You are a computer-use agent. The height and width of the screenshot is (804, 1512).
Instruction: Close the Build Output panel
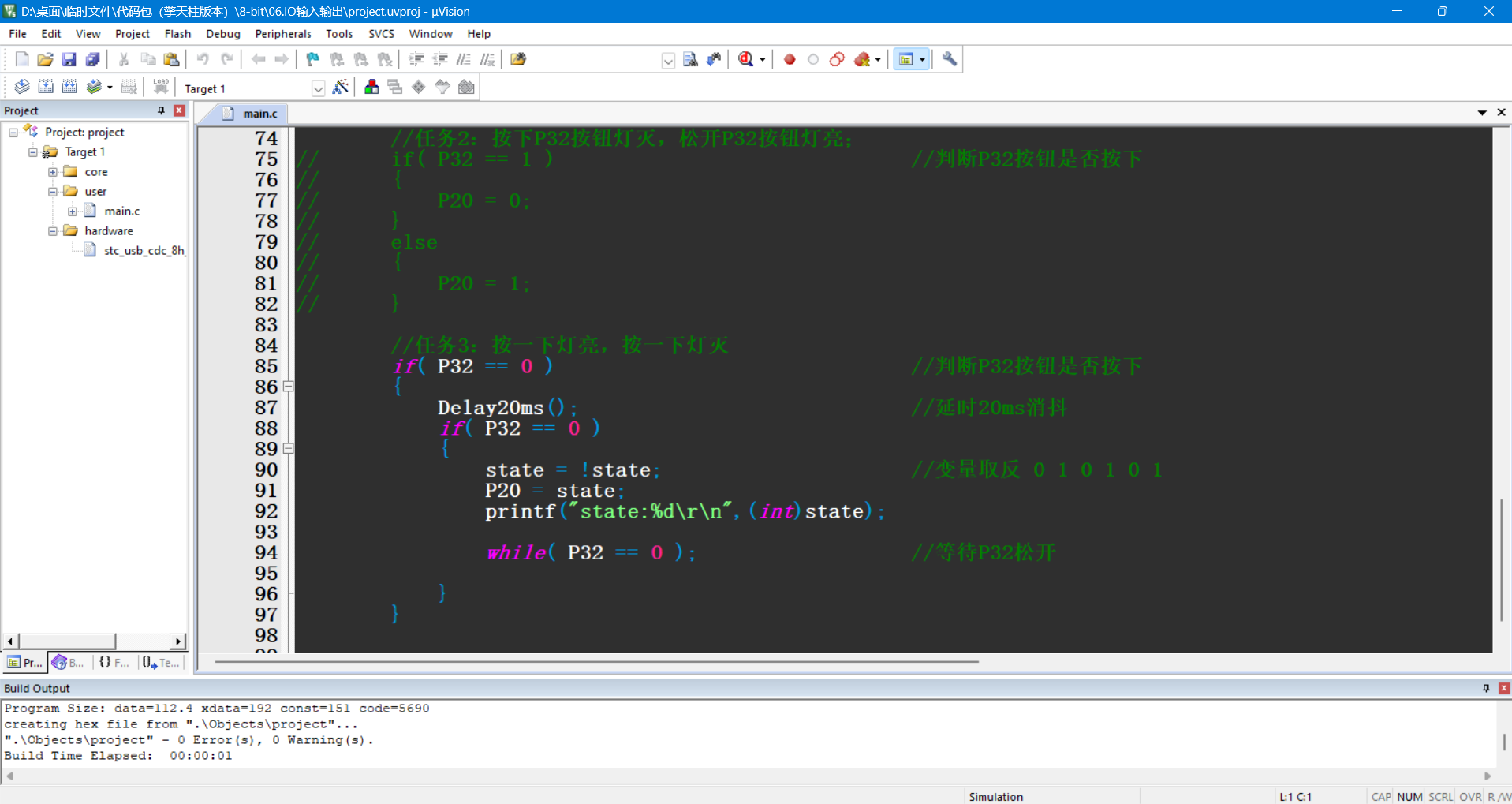tap(1503, 688)
